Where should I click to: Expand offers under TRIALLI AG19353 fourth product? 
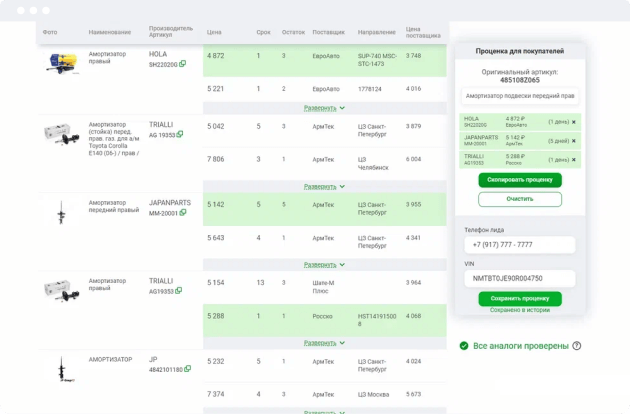point(324,342)
